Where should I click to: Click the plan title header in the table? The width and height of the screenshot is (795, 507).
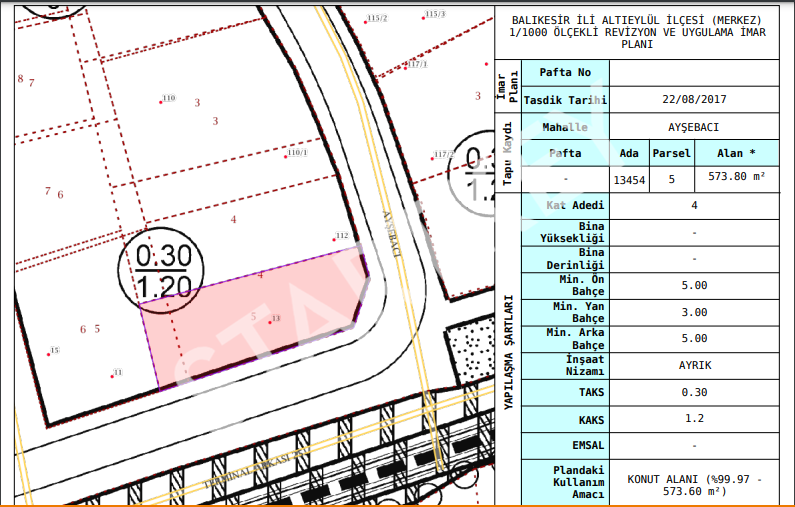pos(636,32)
